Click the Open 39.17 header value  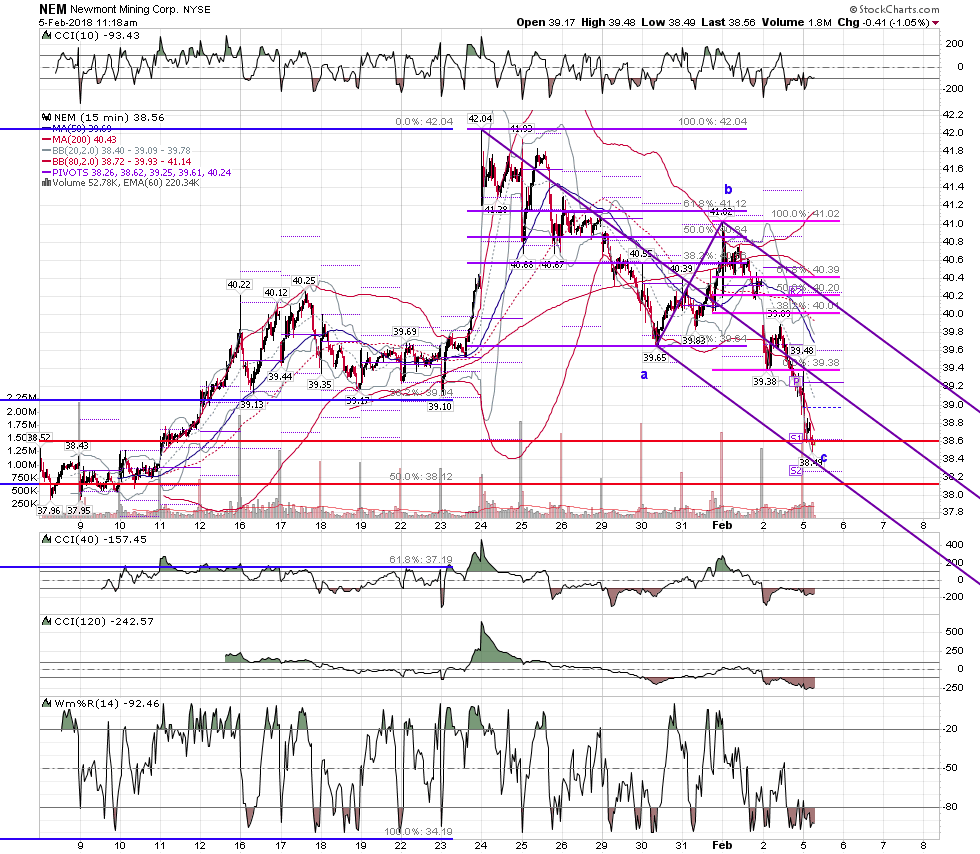point(546,23)
